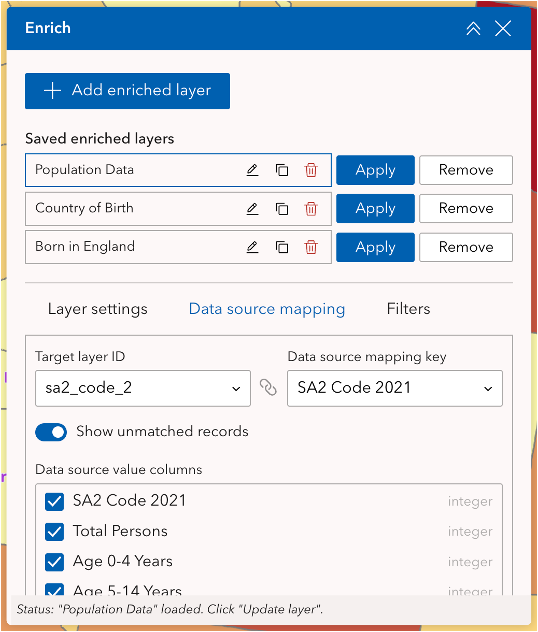This screenshot has height=632, width=538.
Task: Open the Filters tab
Action: click(408, 309)
